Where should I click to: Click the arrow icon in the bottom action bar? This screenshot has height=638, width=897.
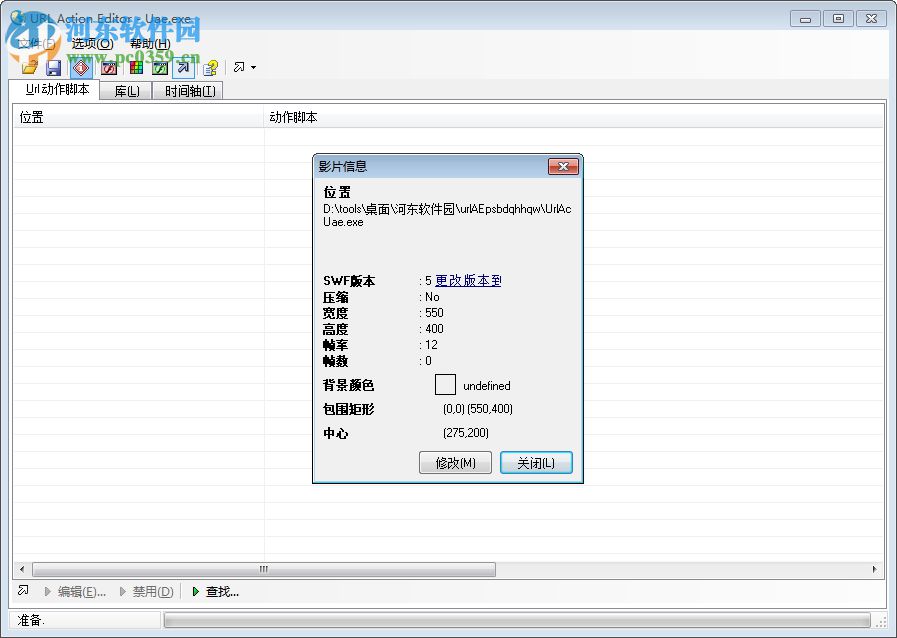(x=22, y=591)
